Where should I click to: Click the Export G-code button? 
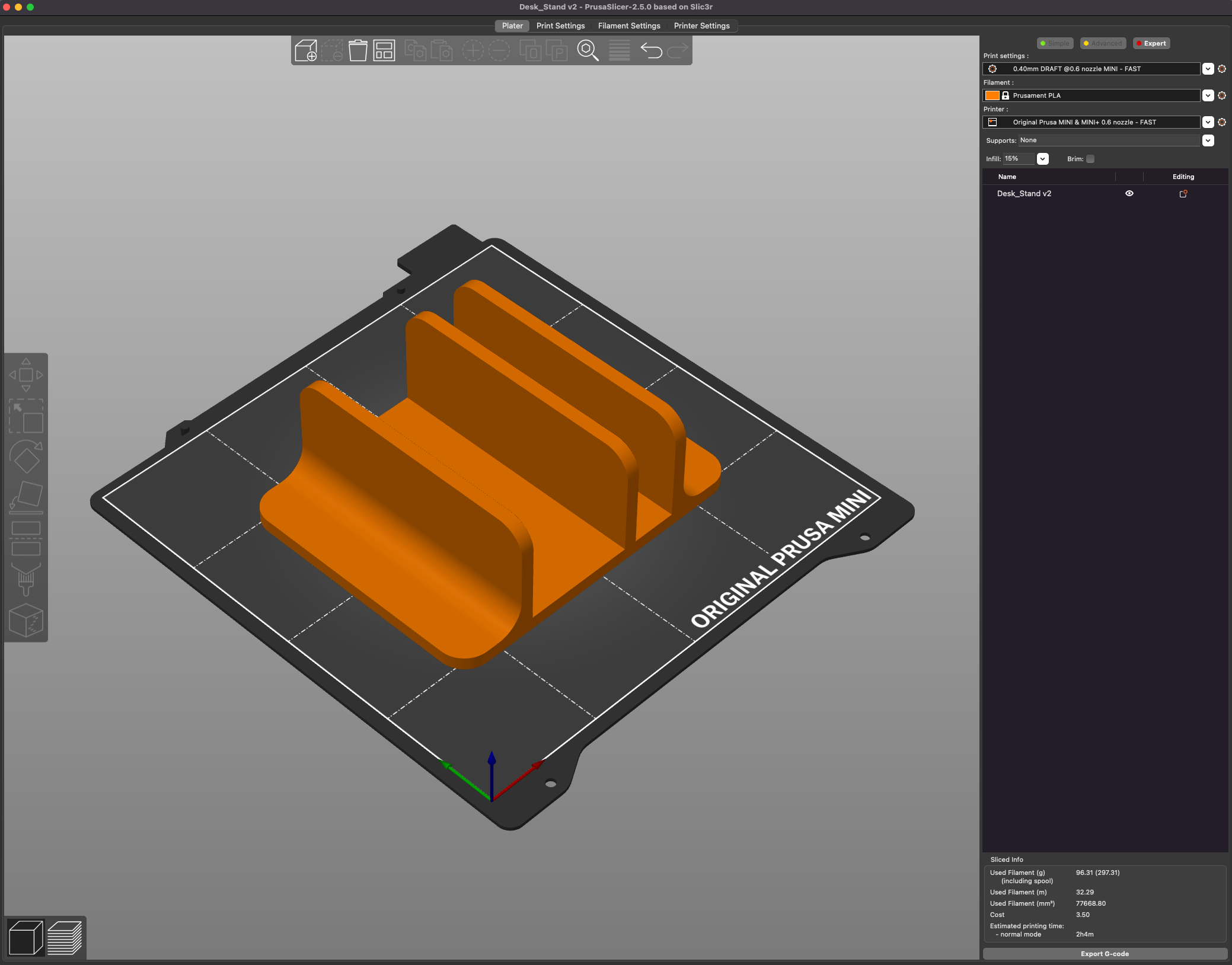click(1105, 954)
